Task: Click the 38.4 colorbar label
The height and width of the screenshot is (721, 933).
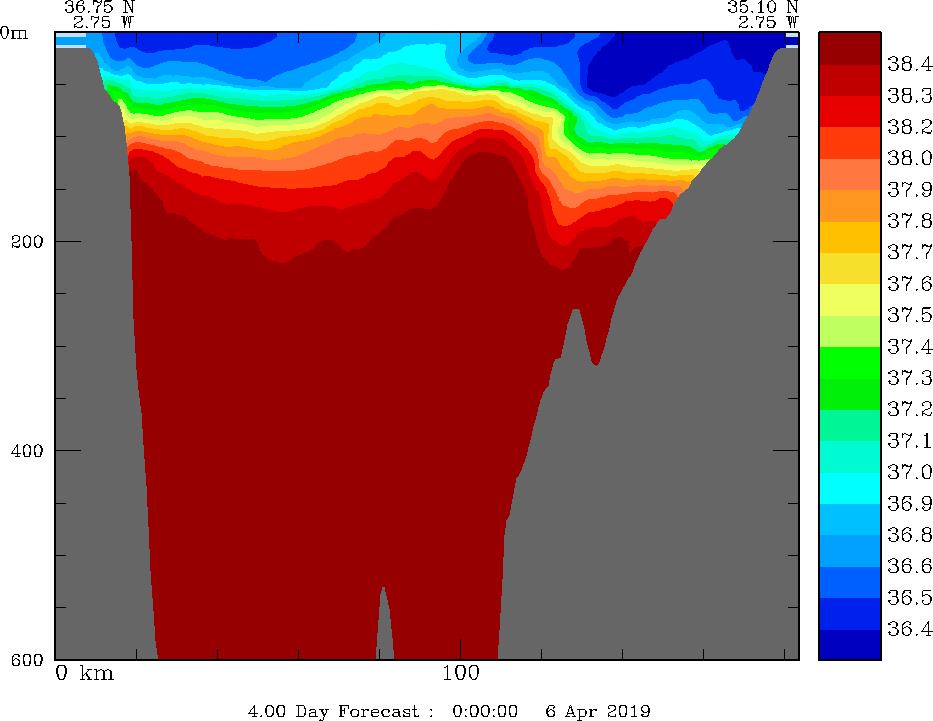Action: (909, 64)
